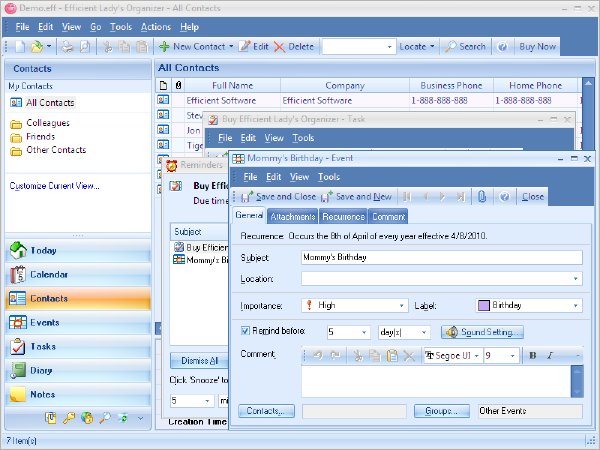Click the Paste icon in Comment toolbar

click(x=392, y=355)
